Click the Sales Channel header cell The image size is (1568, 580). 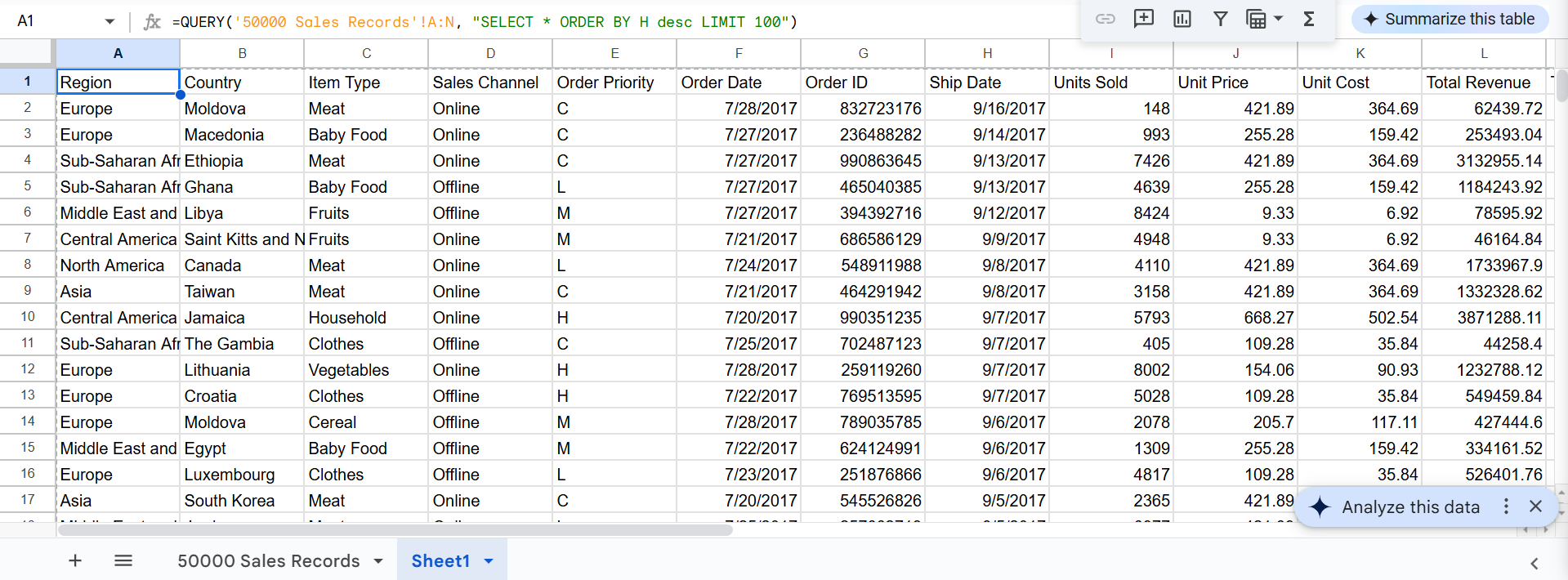click(490, 82)
